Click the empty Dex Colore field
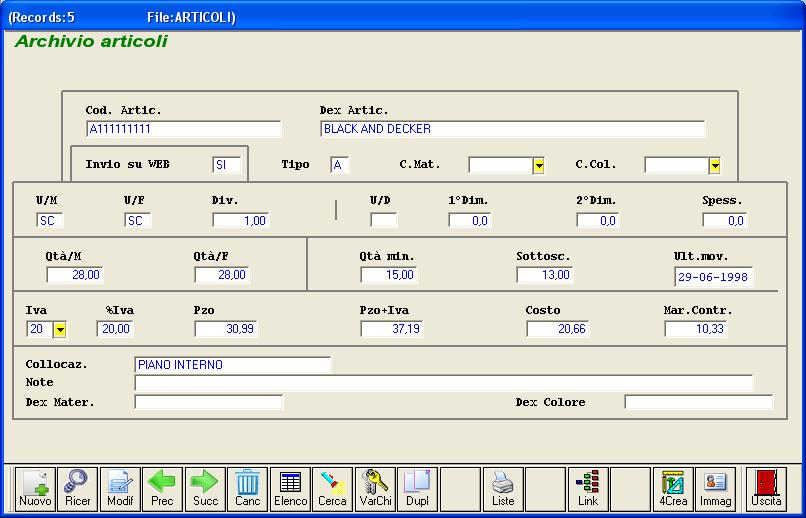The image size is (806, 518). [699, 402]
